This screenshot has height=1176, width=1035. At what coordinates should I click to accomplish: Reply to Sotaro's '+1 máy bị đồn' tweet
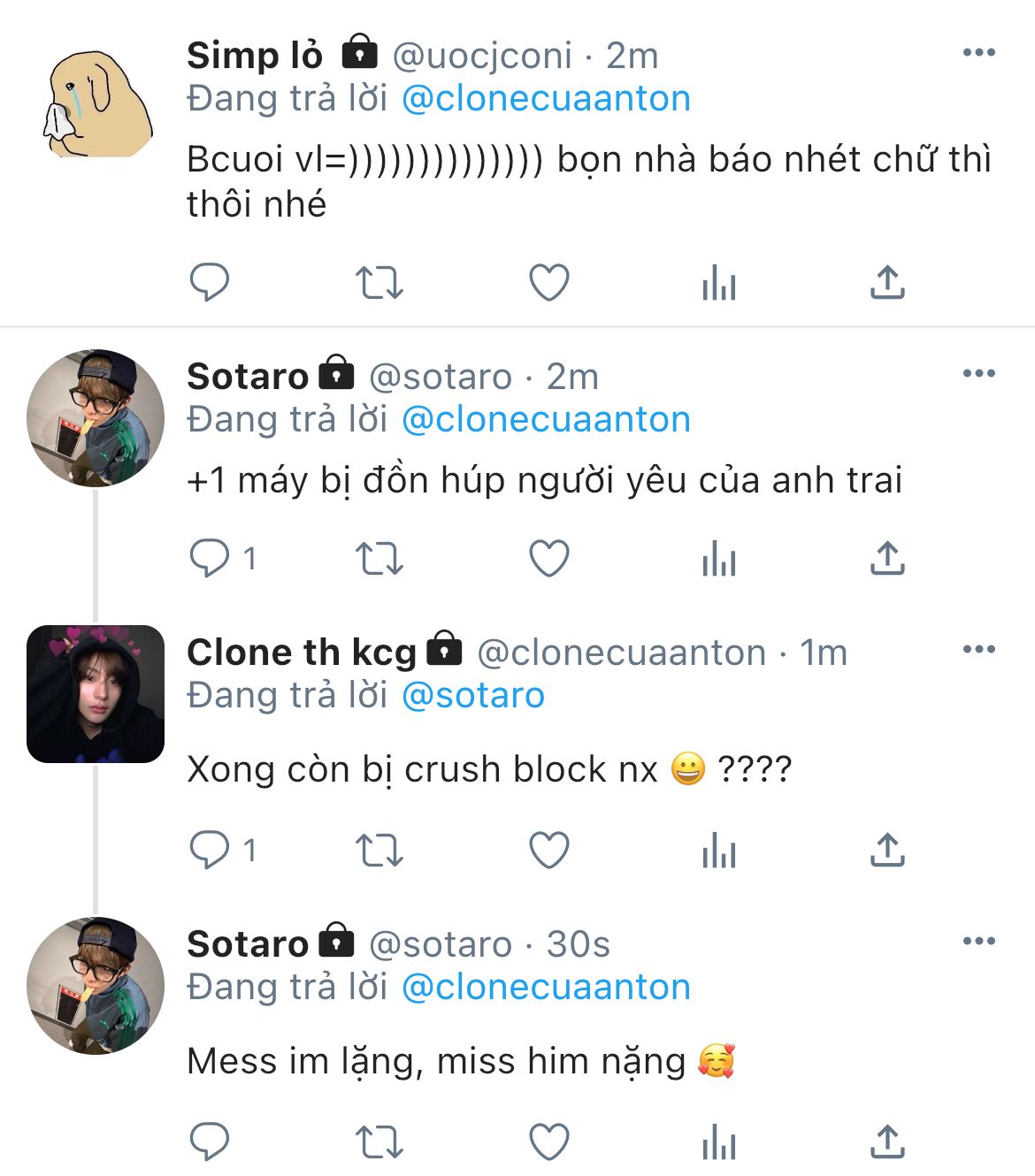210,559
